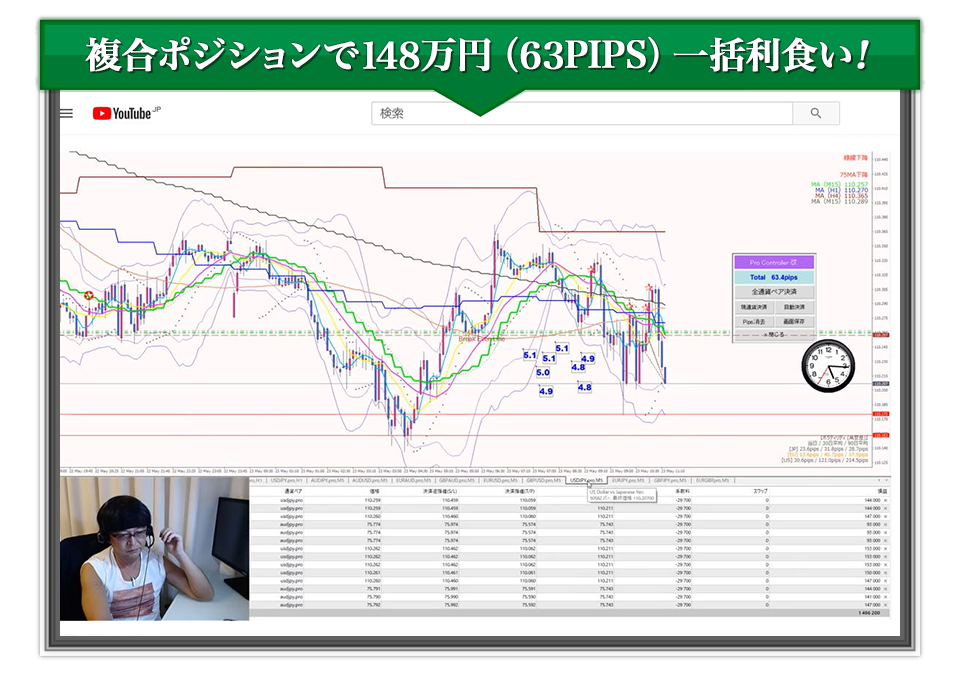Select the active USDJPY.pro,M5 chart tab
The width and height of the screenshot is (960, 675).
586,480
